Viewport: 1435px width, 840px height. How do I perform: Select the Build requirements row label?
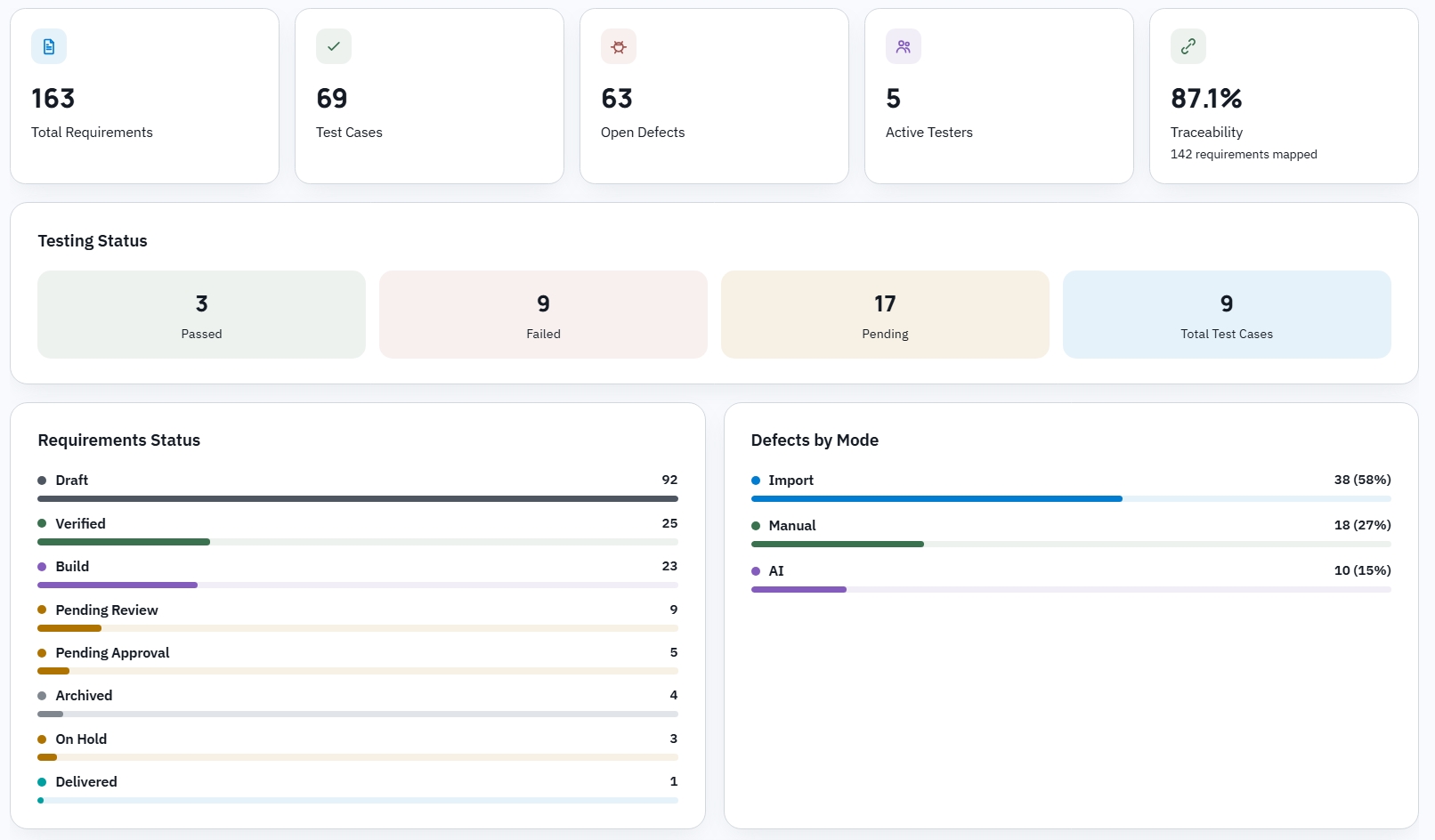coord(72,567)
